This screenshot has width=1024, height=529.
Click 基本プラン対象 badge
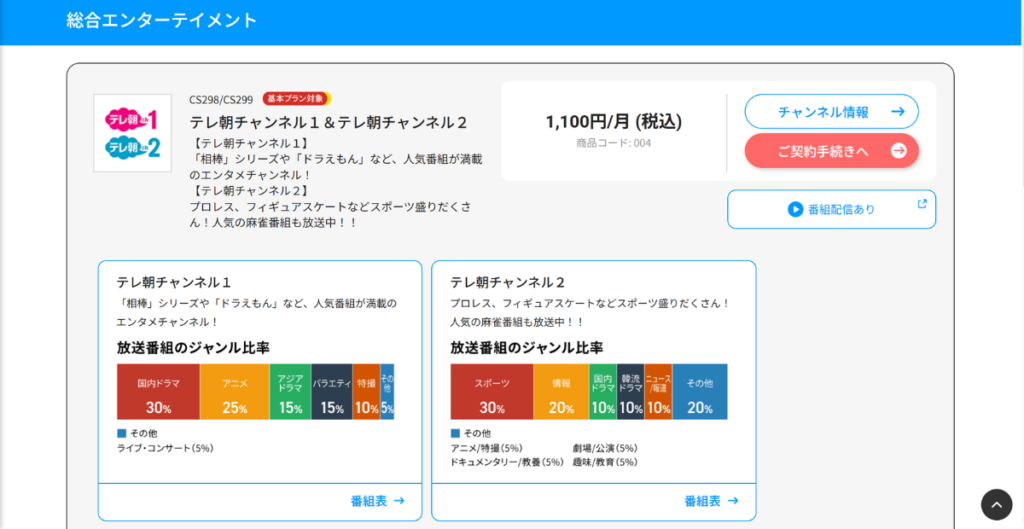pos(297,99)
